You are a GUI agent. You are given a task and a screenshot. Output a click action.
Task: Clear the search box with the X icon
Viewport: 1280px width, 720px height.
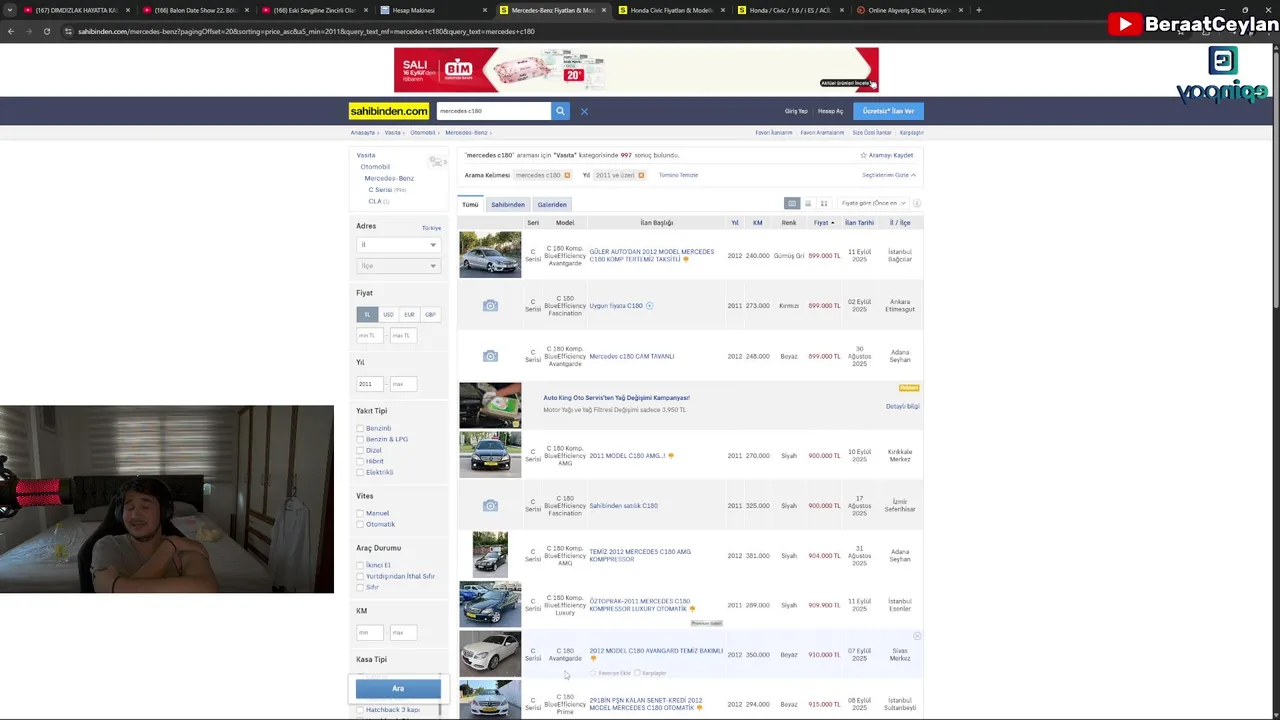(x=584, y=111)
